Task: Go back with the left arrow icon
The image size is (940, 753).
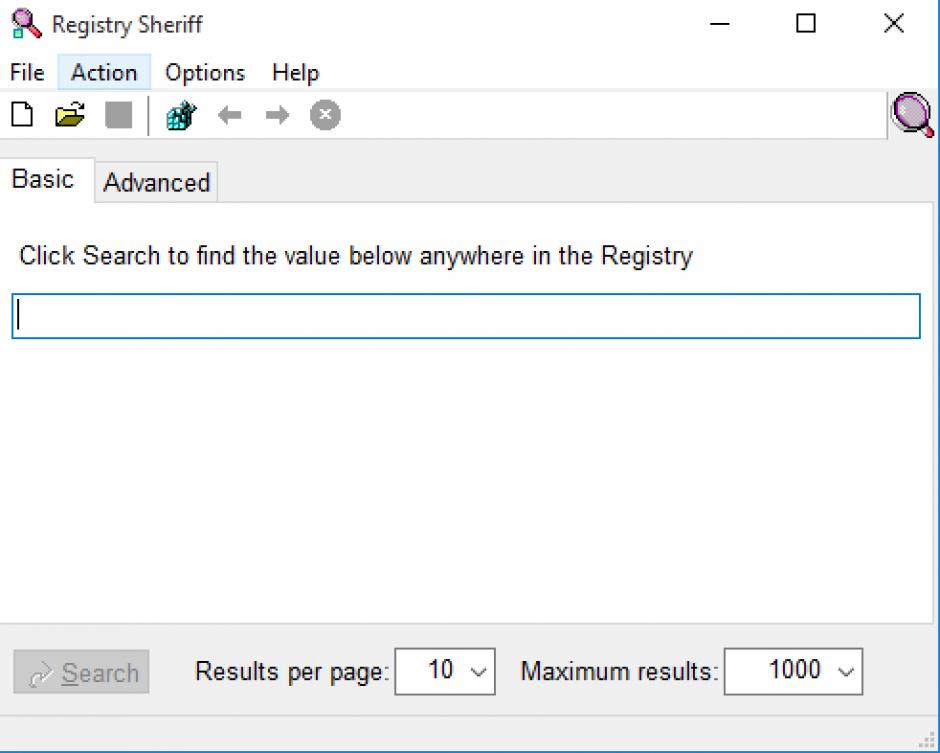Action: coord(230,115)
